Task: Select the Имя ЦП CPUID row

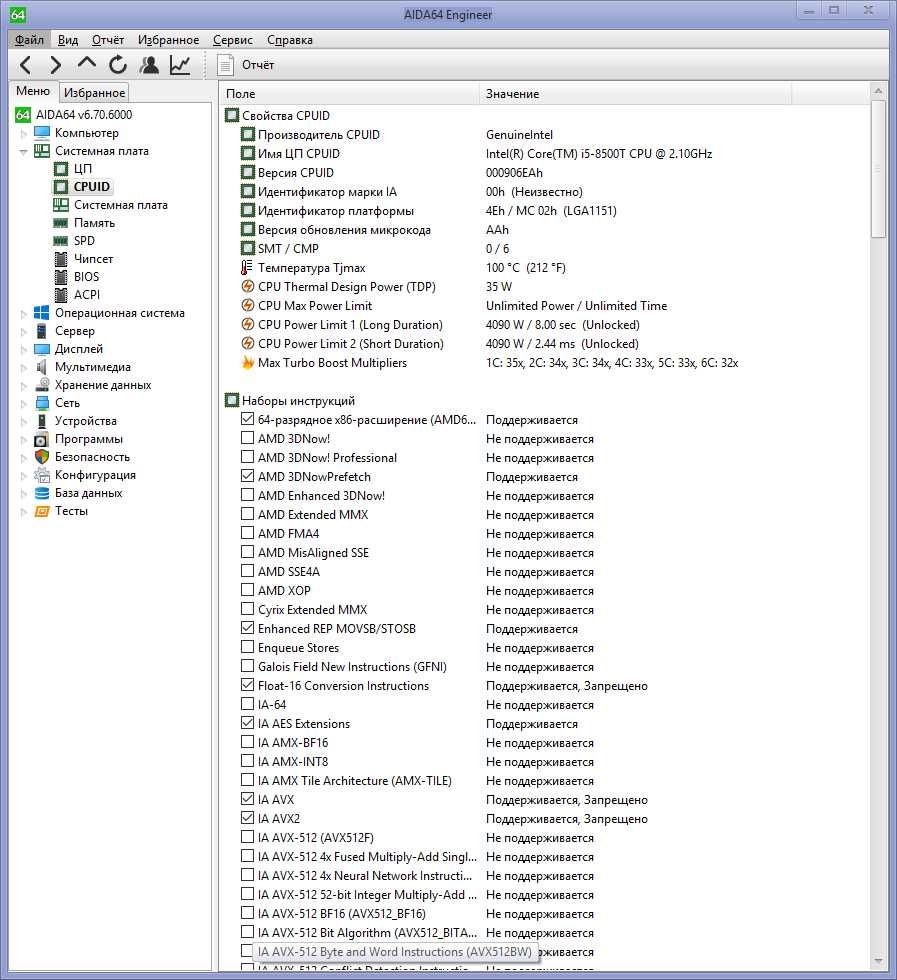Action: [x=544, y=154]
